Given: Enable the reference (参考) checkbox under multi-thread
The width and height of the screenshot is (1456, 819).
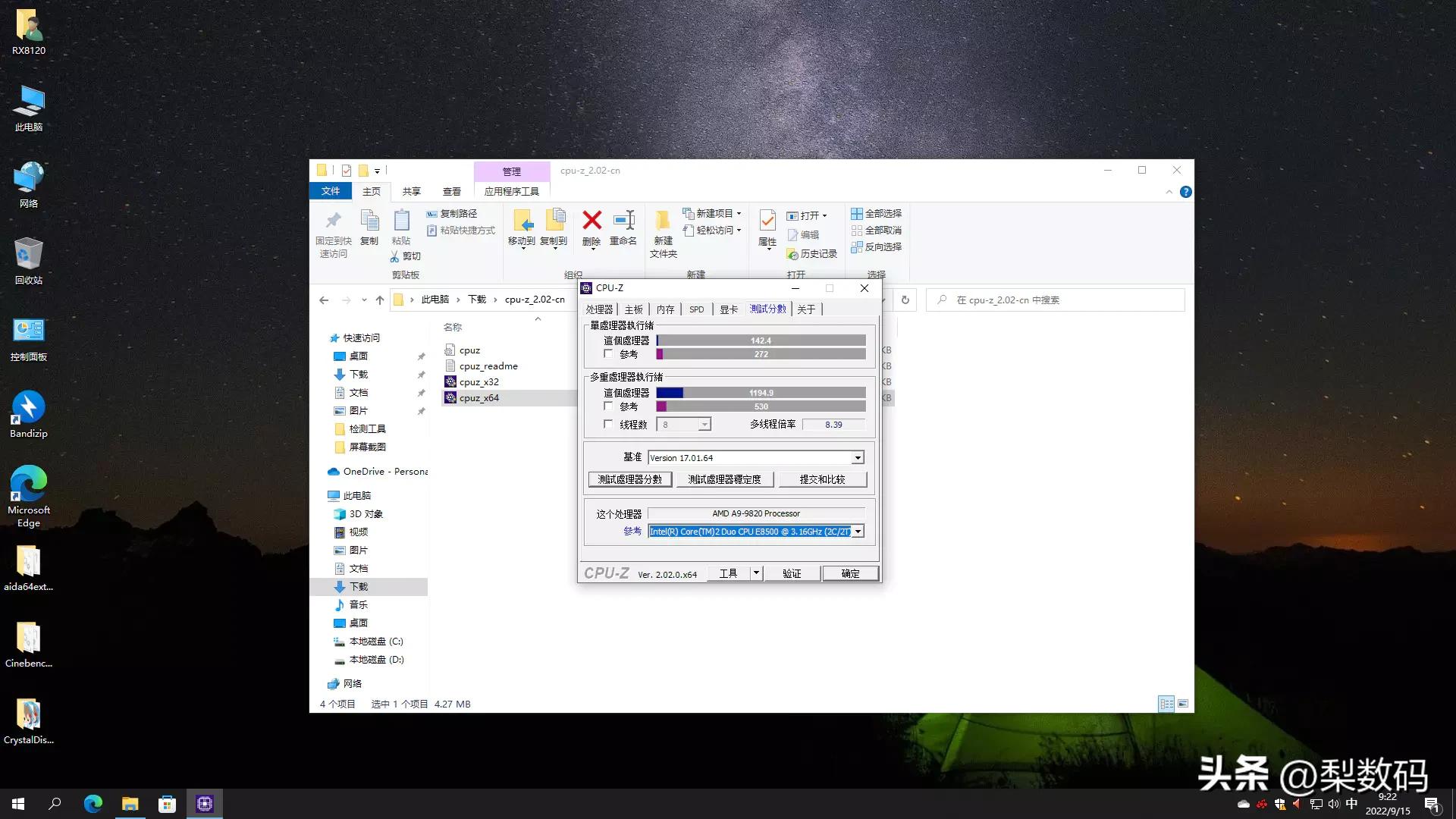Looking at the screenshot, I should (609, 406).
